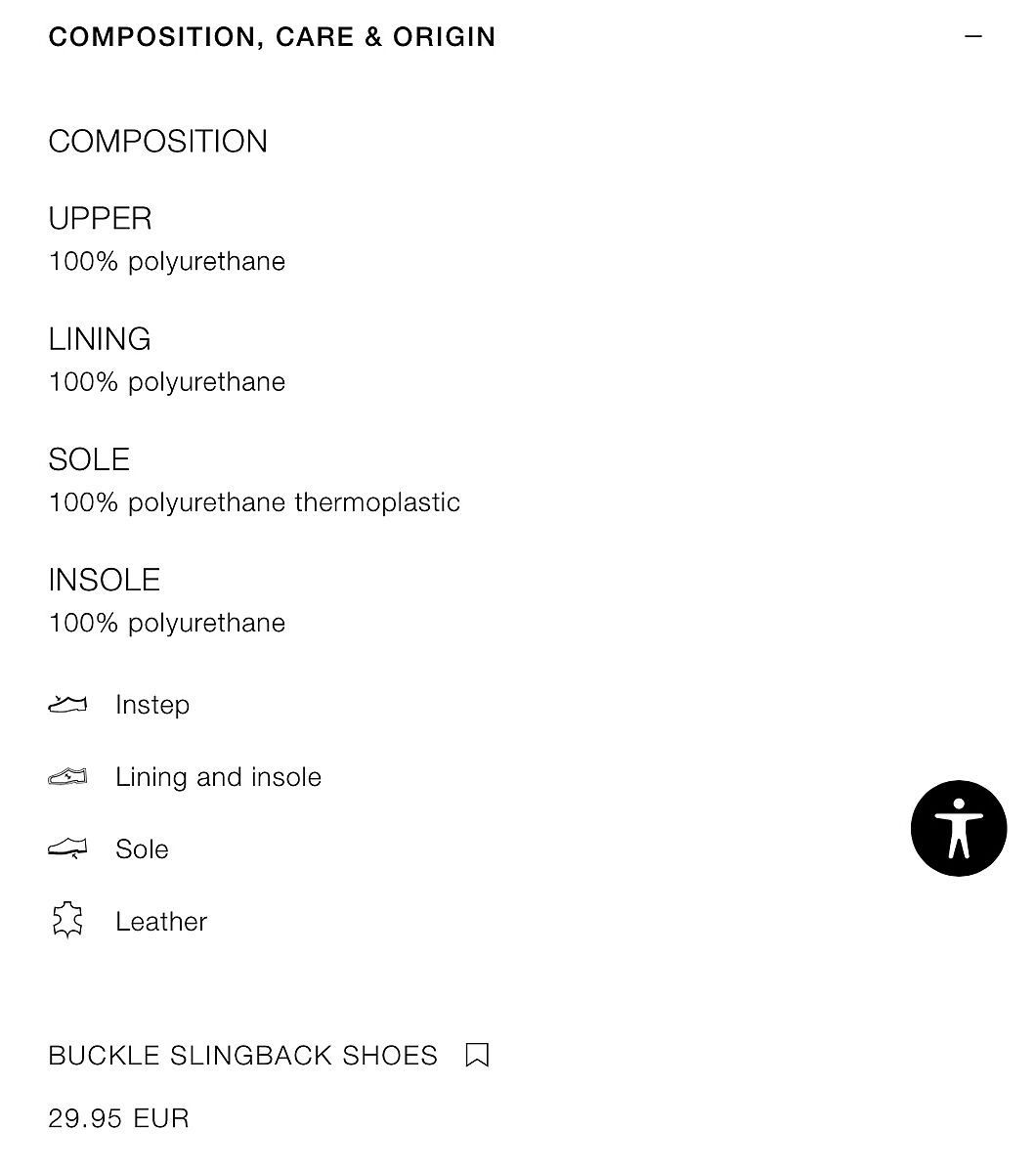
Task: Select the Instep label
Action: [x=152, y=705]
